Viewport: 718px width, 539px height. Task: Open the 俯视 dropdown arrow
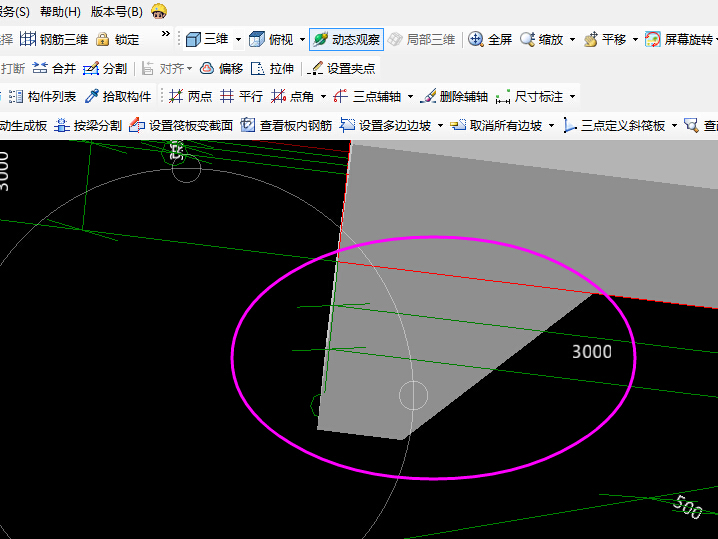click(x=302, y=40)
